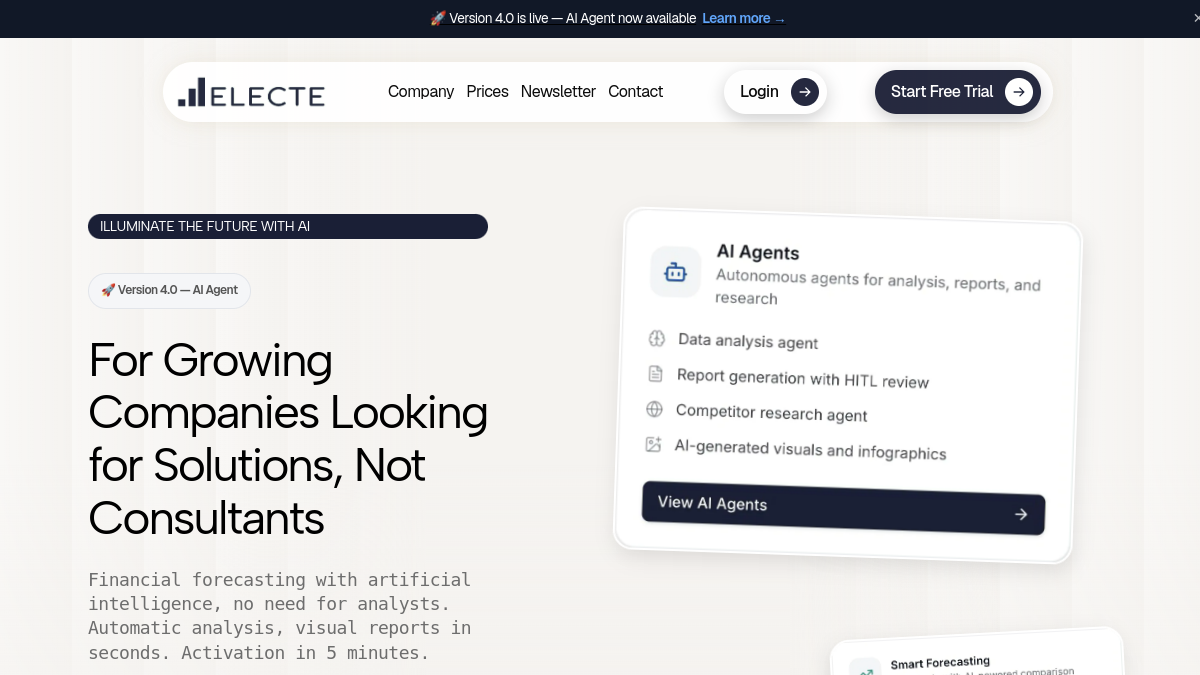The width and height of the screenshot is (1200, 675).
Task: Click the document icon beside Report generation
Action: coord(655,374)
